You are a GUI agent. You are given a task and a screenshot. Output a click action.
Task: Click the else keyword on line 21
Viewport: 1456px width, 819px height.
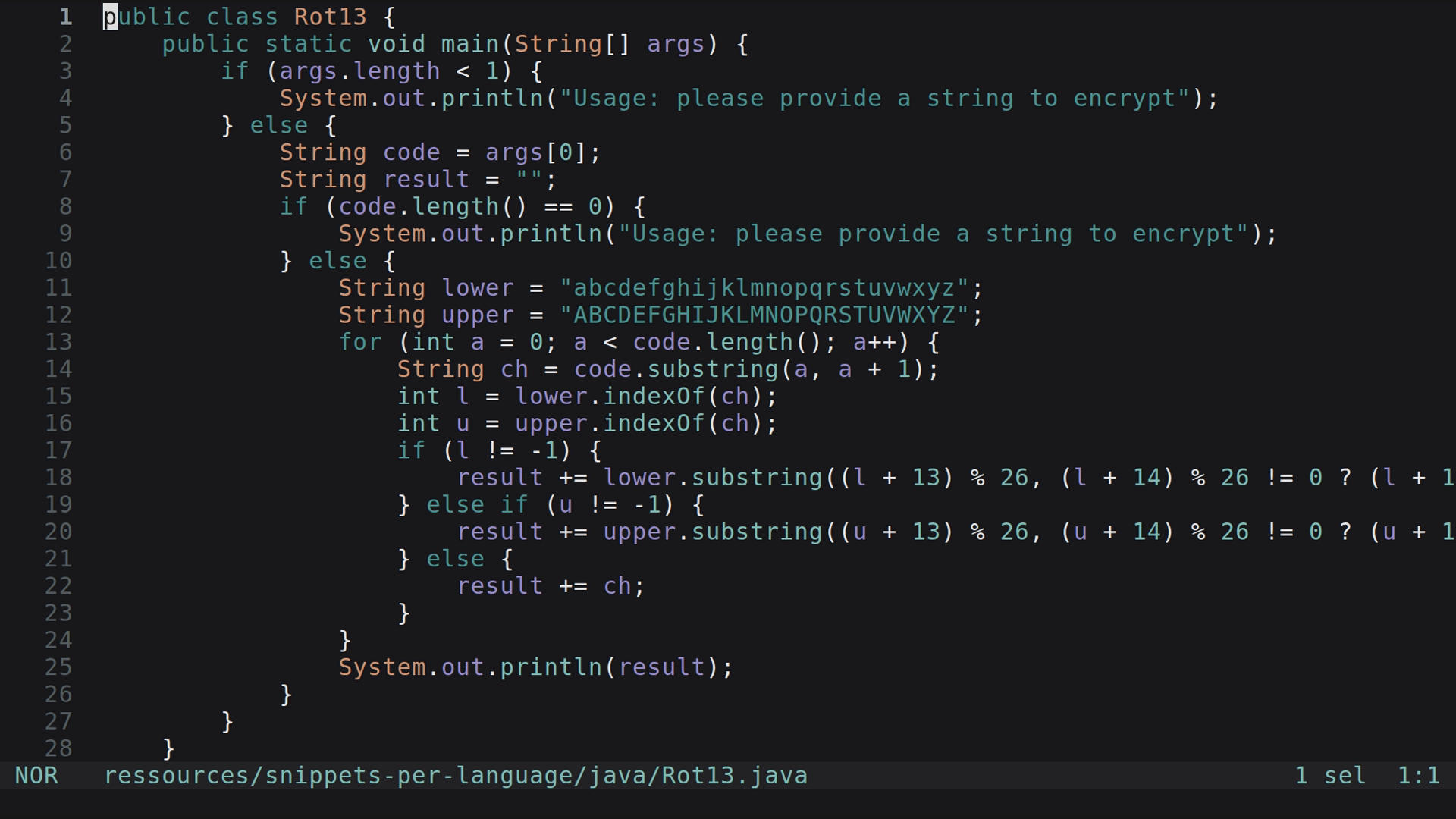point(455,558)
